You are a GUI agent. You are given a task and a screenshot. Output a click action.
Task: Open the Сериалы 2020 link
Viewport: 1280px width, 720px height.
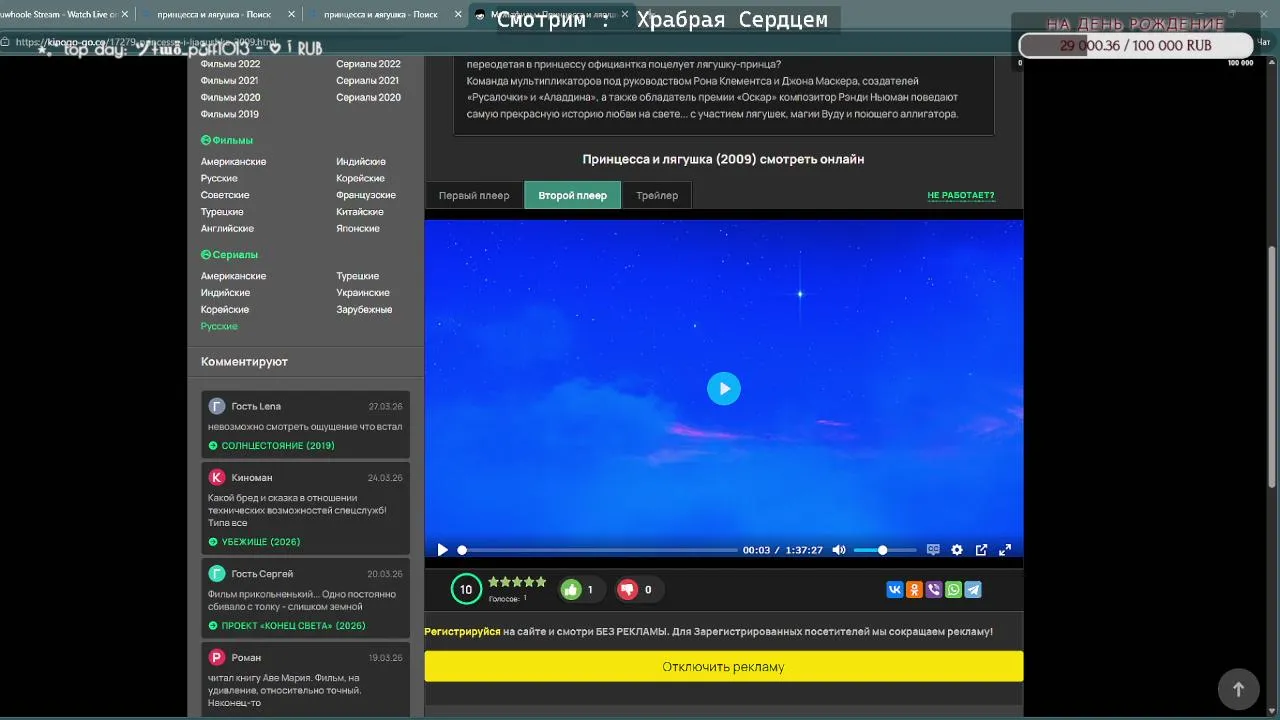[x=368, y=98]
